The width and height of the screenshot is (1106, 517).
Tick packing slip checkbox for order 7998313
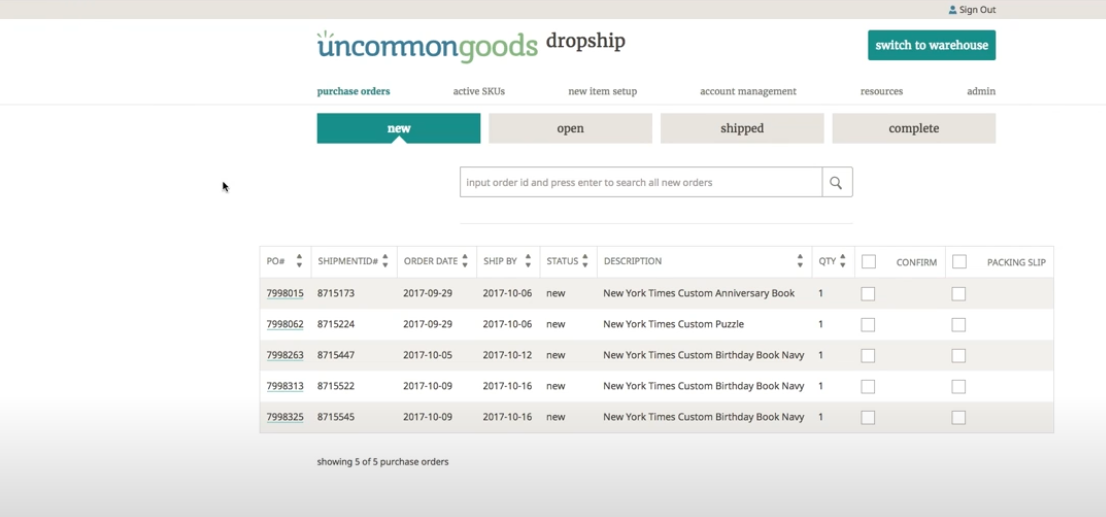[x=959, y=387]
